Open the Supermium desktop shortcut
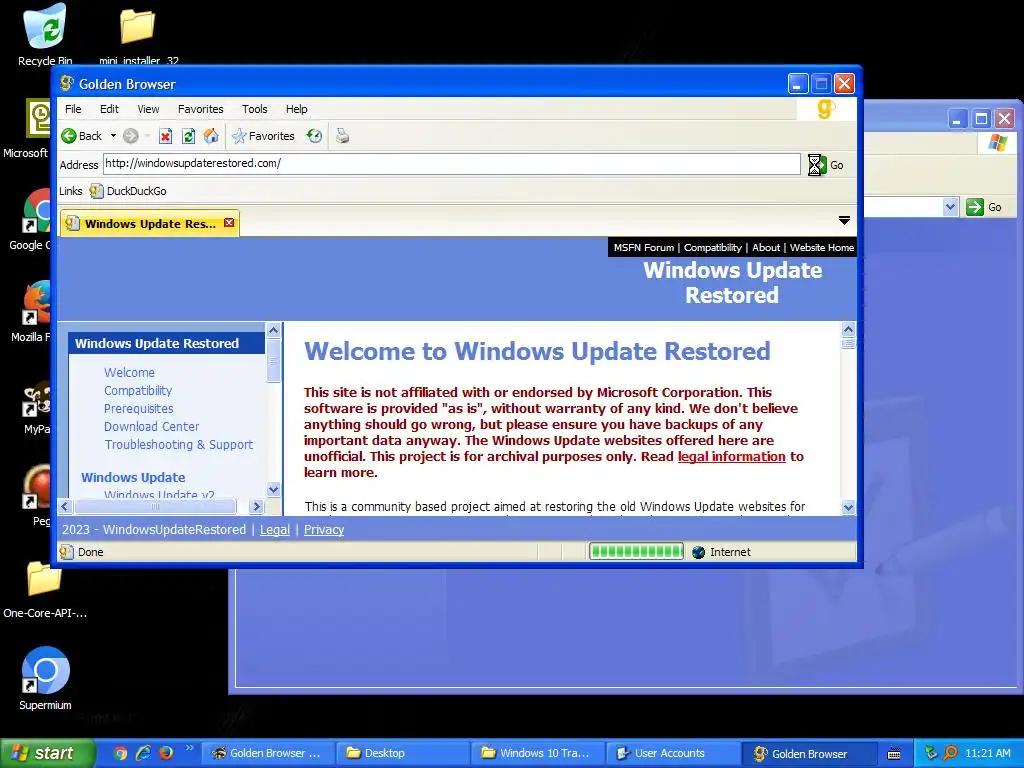 [x=45, y=678]
